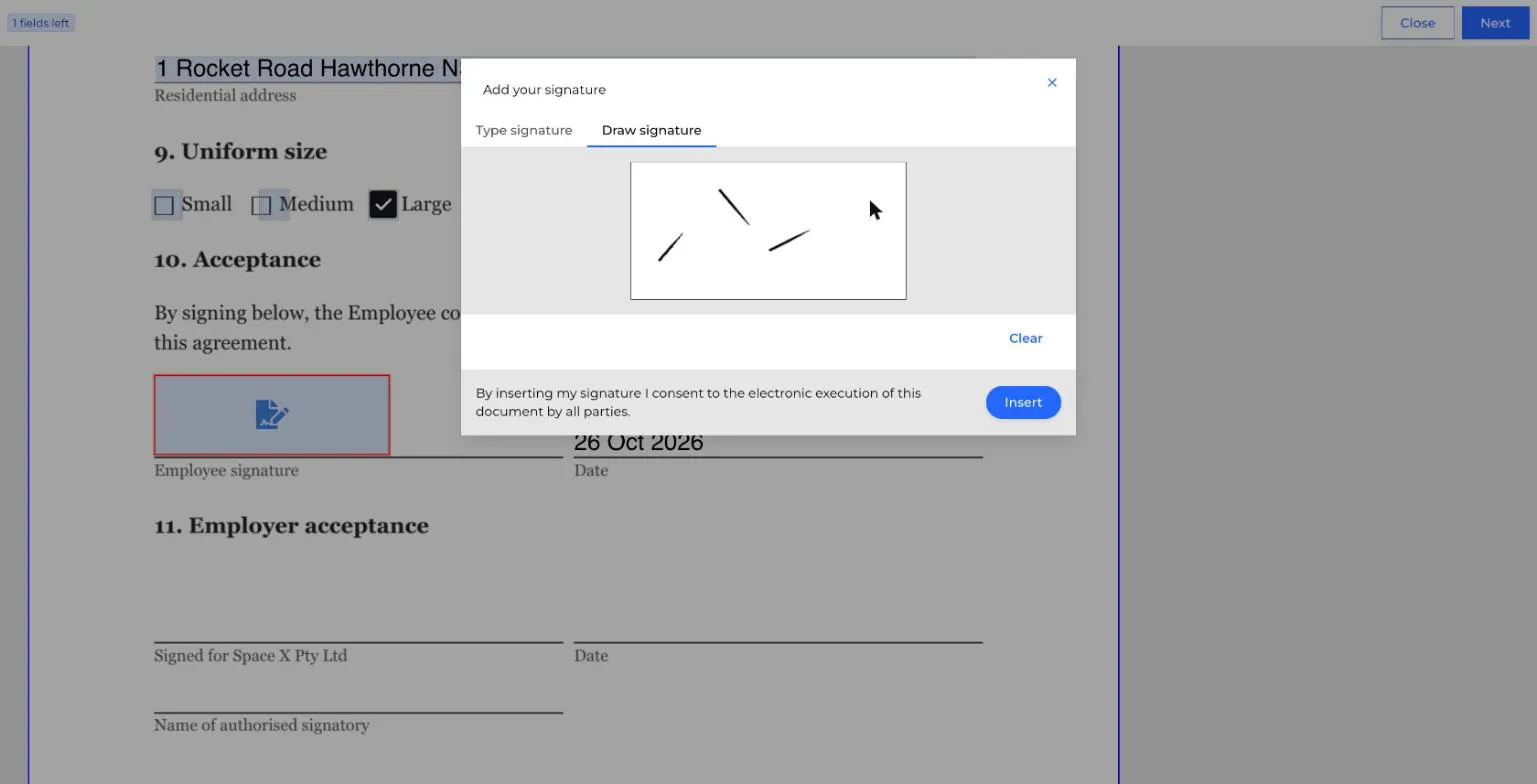Image resolution: width=1537 pixels, height=784 pixels.
Task: Click the Next button in top bar
Action: [1495, 23]
